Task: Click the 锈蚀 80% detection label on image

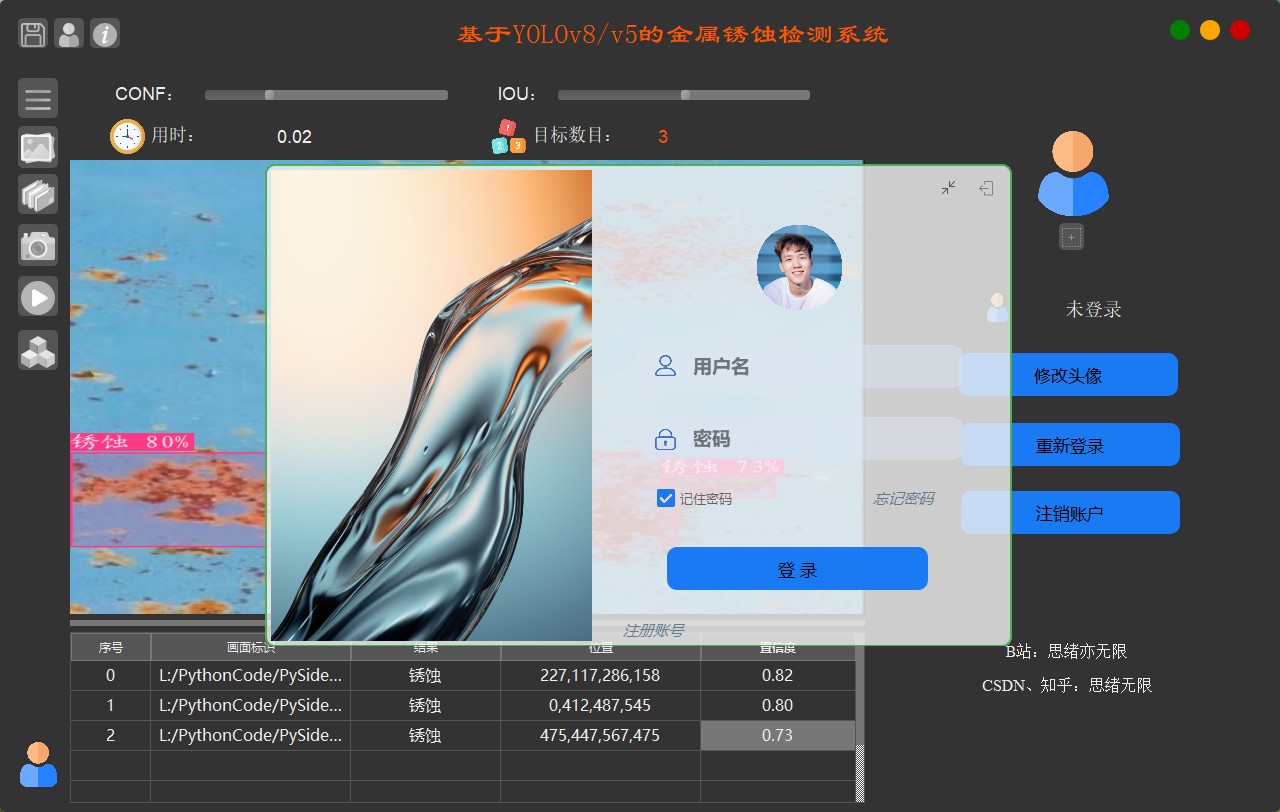Action: [x=131, y=442]
